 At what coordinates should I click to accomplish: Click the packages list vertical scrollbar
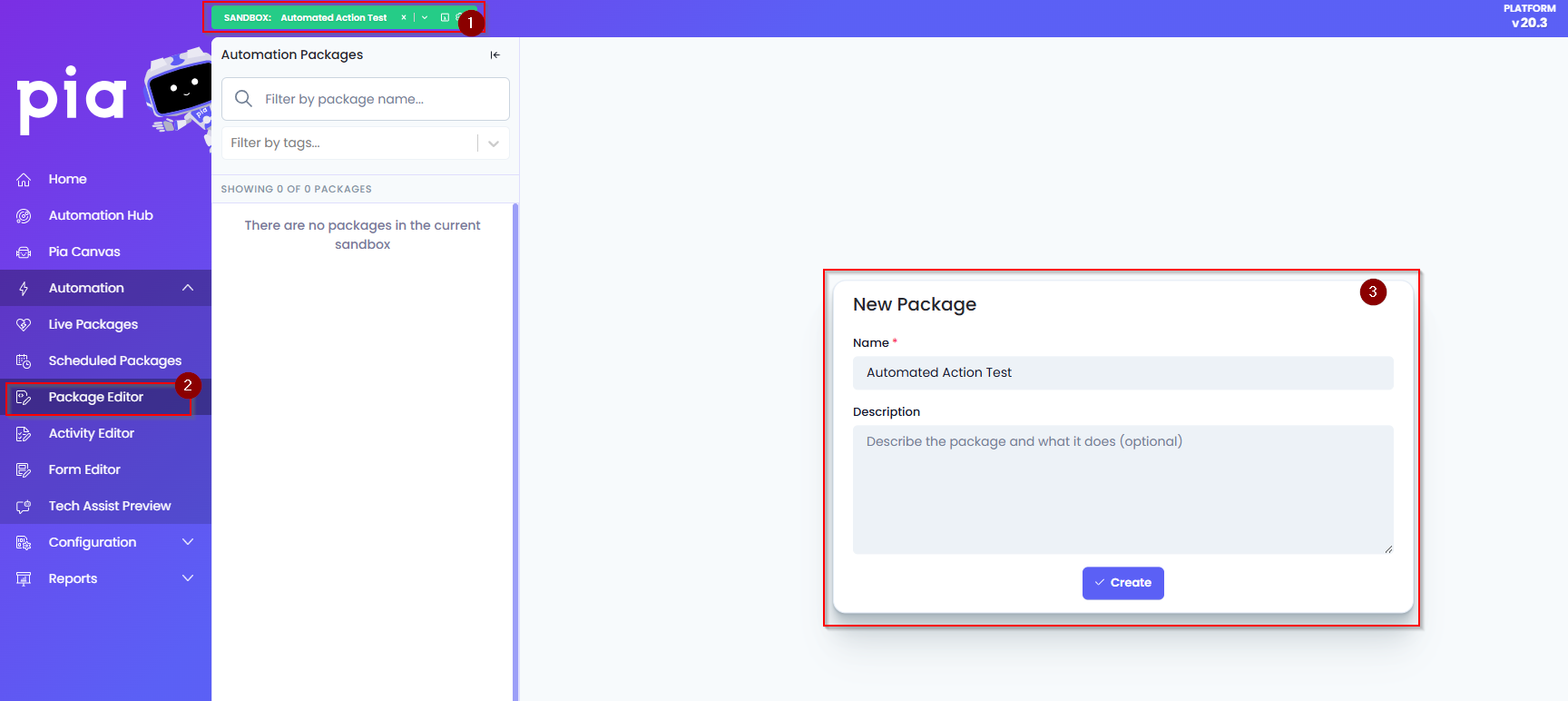point(515,452)
